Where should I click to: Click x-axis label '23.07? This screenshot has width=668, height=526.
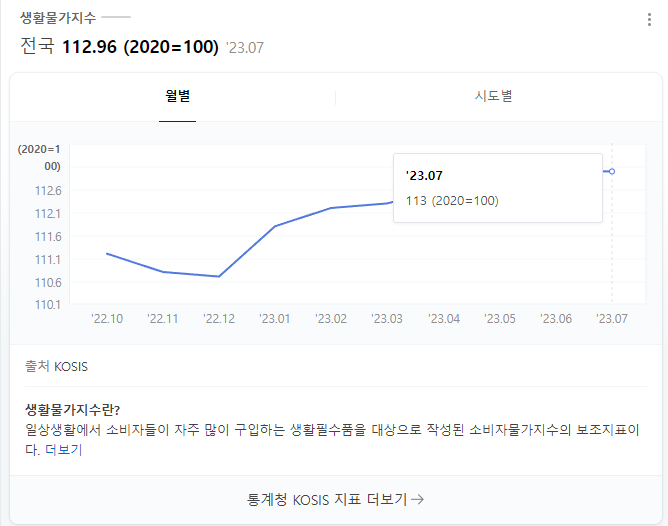click(x=612, y=319)
